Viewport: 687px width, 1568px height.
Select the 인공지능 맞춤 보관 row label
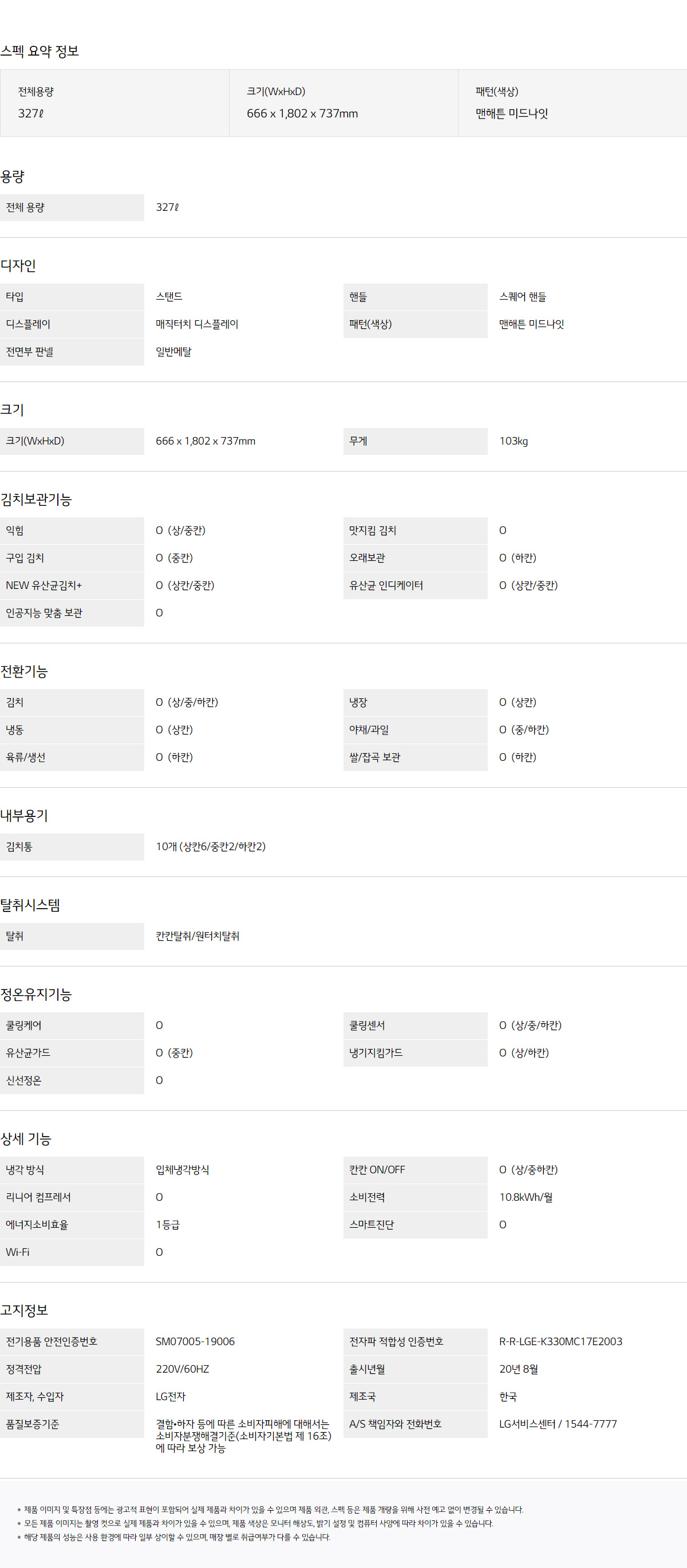[44, 613]
